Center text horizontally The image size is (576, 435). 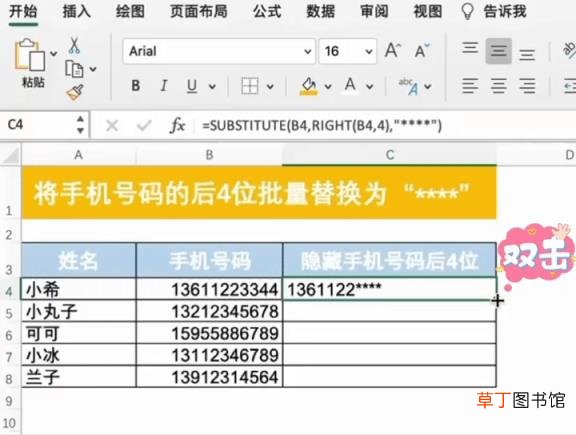(x=498, y=86)
